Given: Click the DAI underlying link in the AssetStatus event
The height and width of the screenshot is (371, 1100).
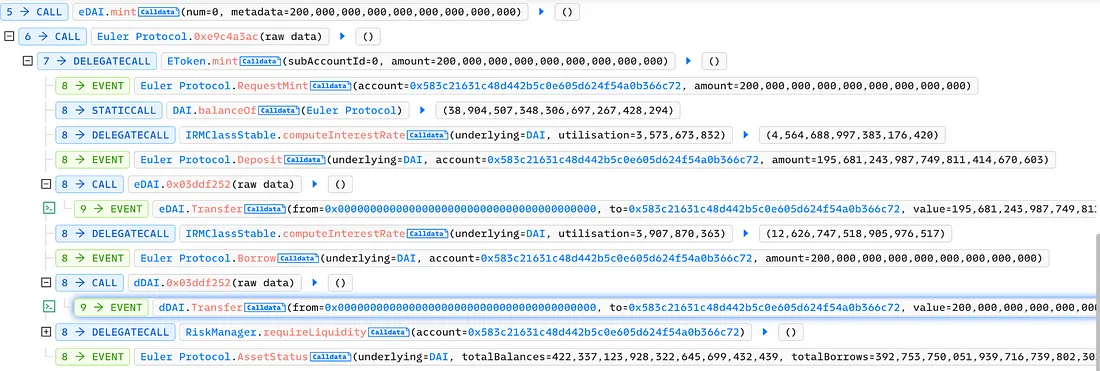Looking at the screenshot, I should tap(438, 357).
